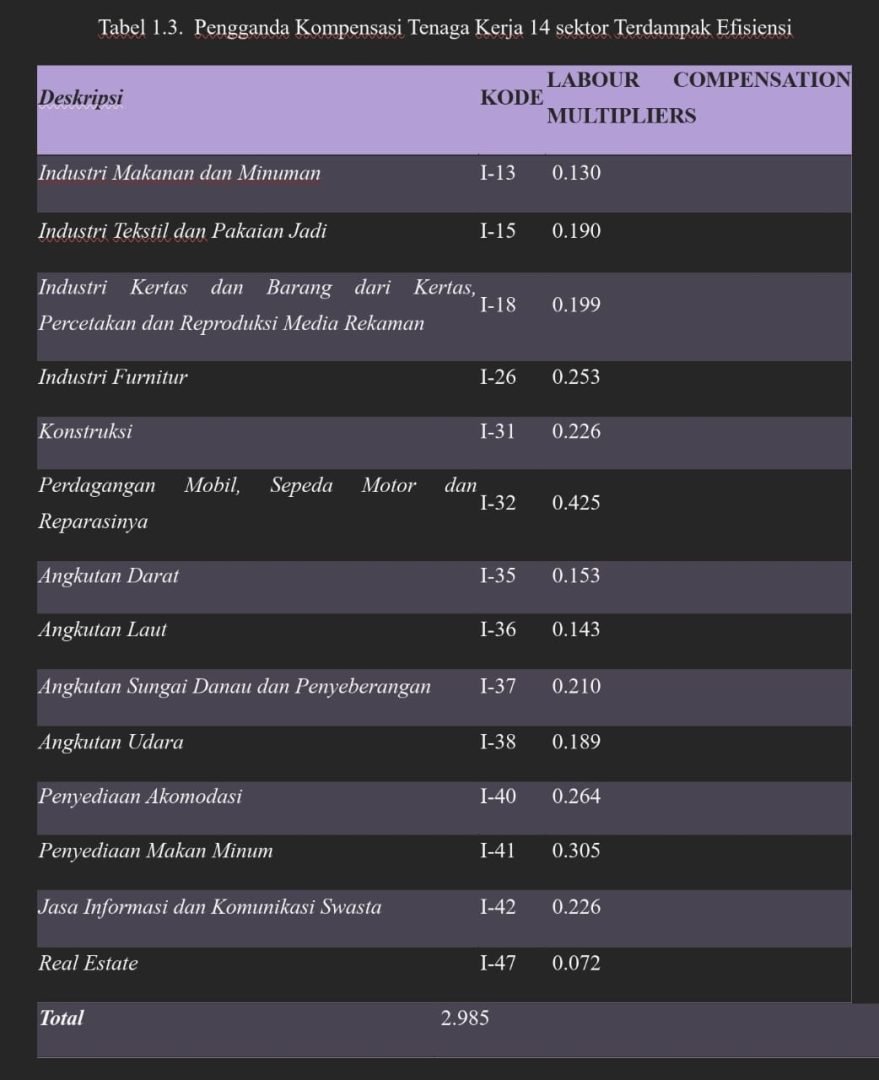Screen dimensions: 879x1080
Task: Place cursor in 'Industri Furnitur' cell
Action: point(113,377)
